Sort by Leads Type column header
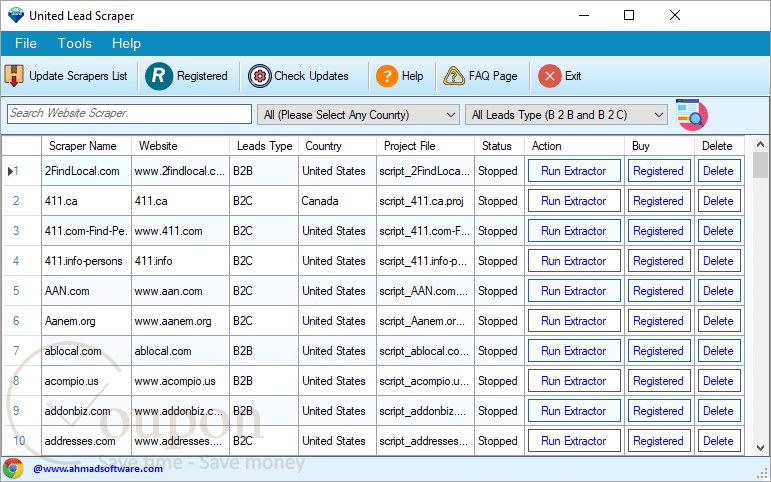771x482 pixels. (x=264, y=146)
